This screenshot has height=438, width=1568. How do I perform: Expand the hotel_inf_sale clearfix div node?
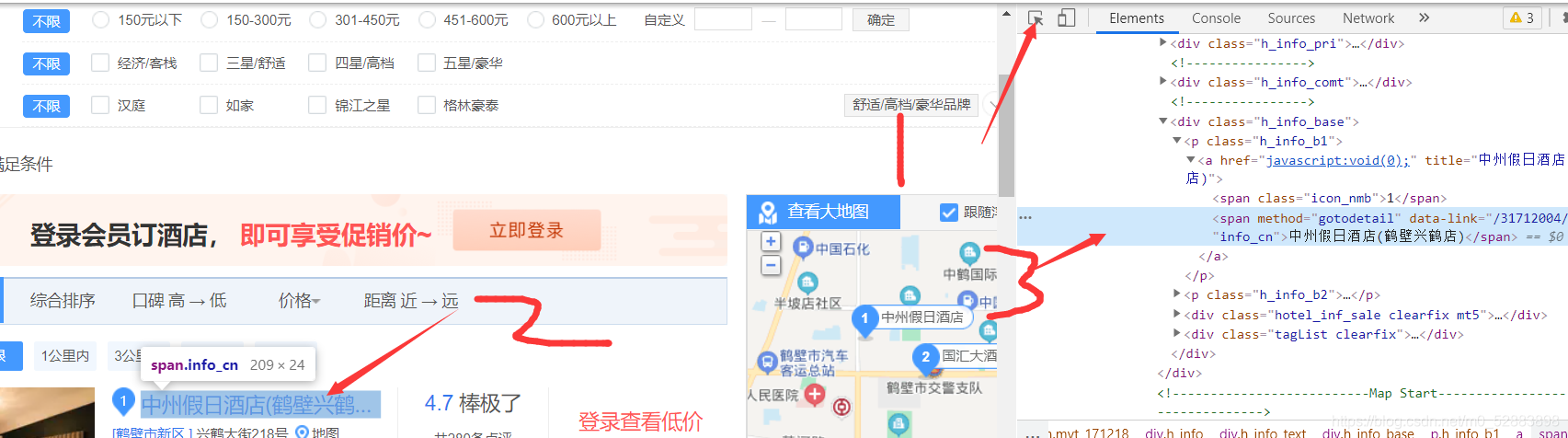(1177, 315)
